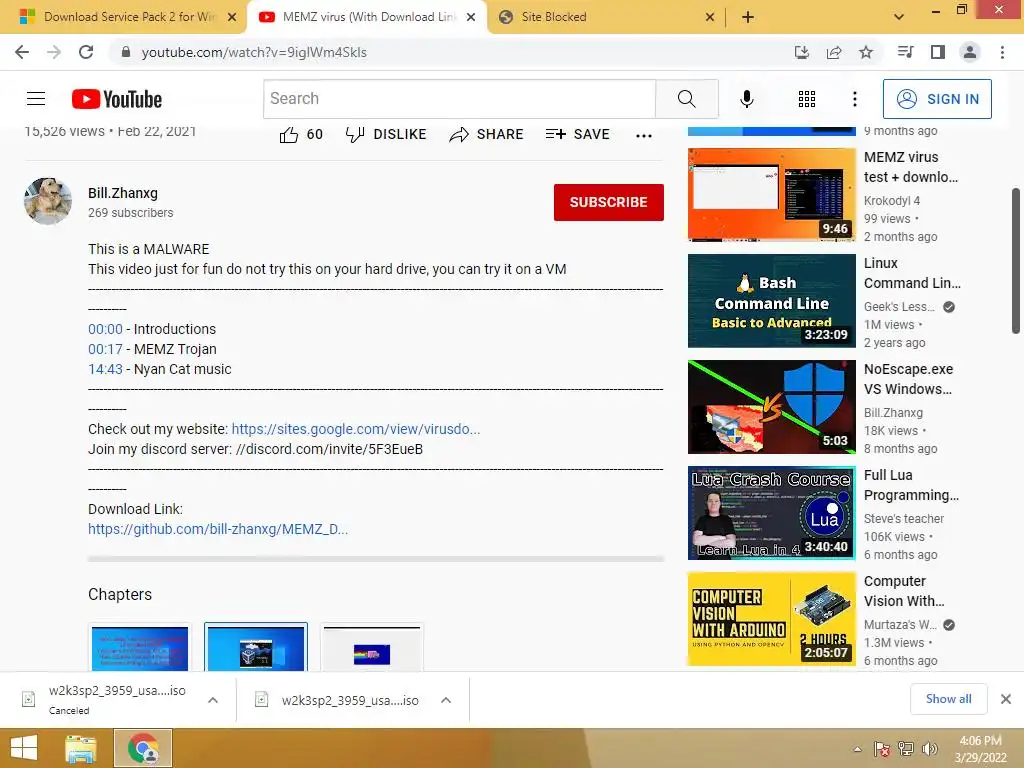Open YouTube settings three-dot icon

tap(854, 99)
